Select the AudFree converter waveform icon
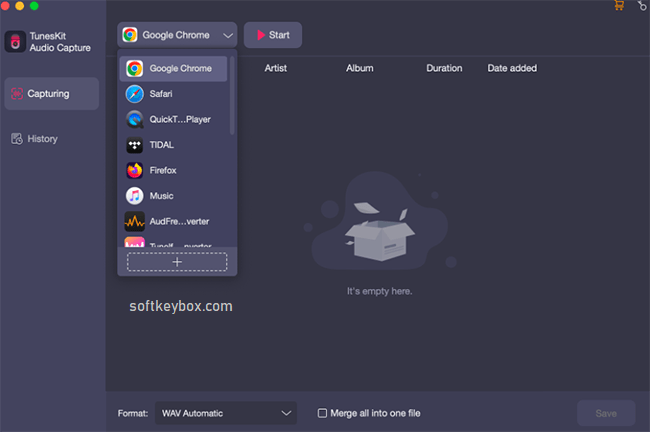 134,221
